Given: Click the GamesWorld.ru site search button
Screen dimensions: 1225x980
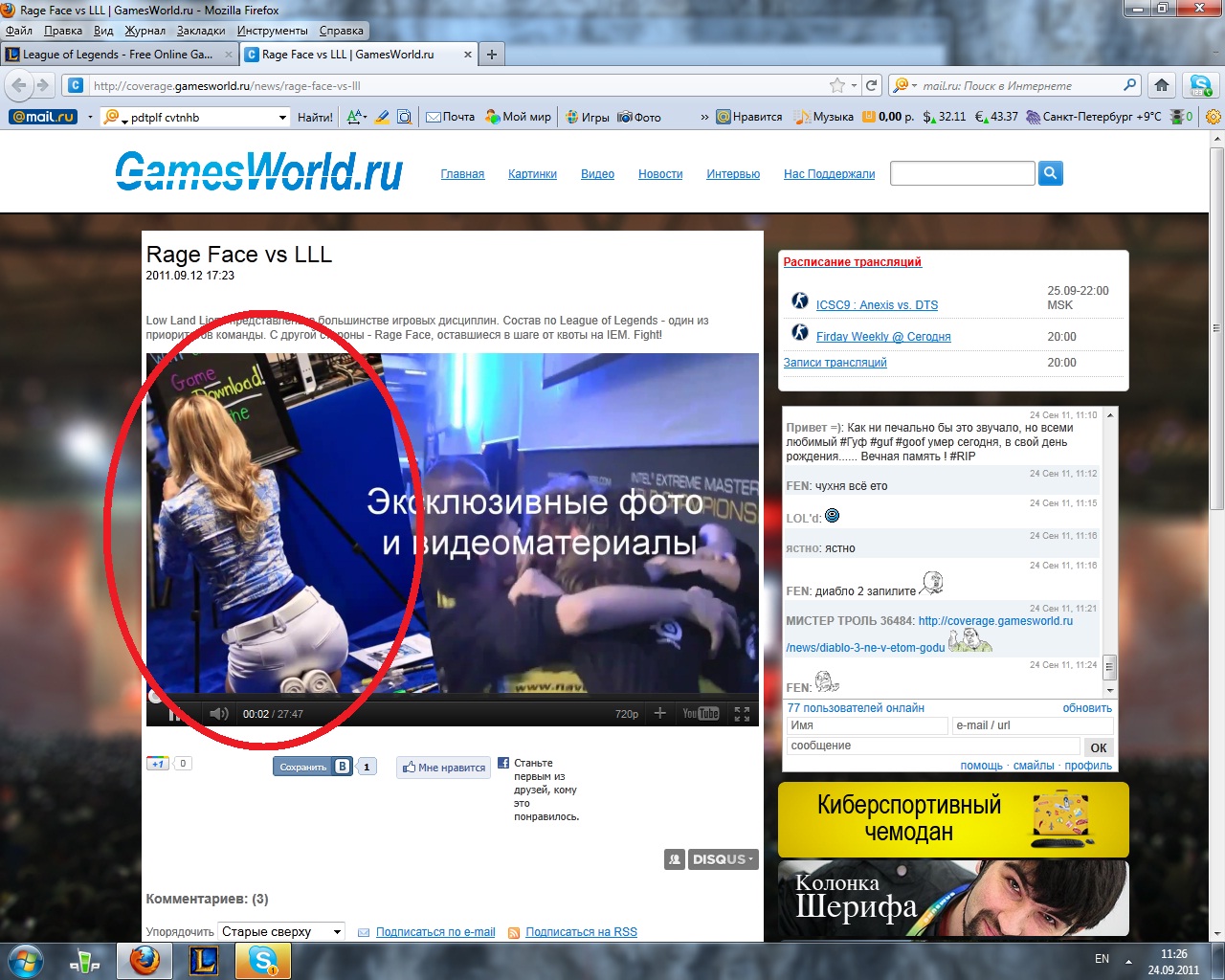Looking at the screenshot, I should [x=1051, y=173].
